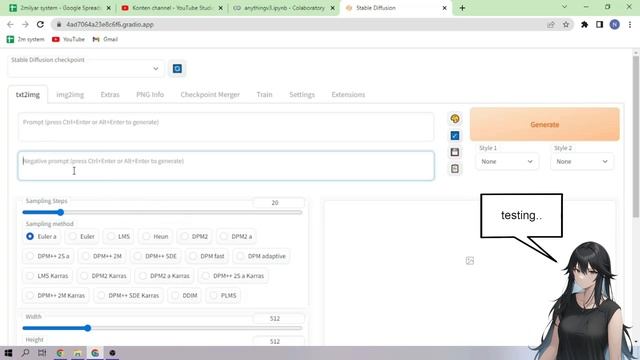Open the 2m system bookmark

click(26, 39)
